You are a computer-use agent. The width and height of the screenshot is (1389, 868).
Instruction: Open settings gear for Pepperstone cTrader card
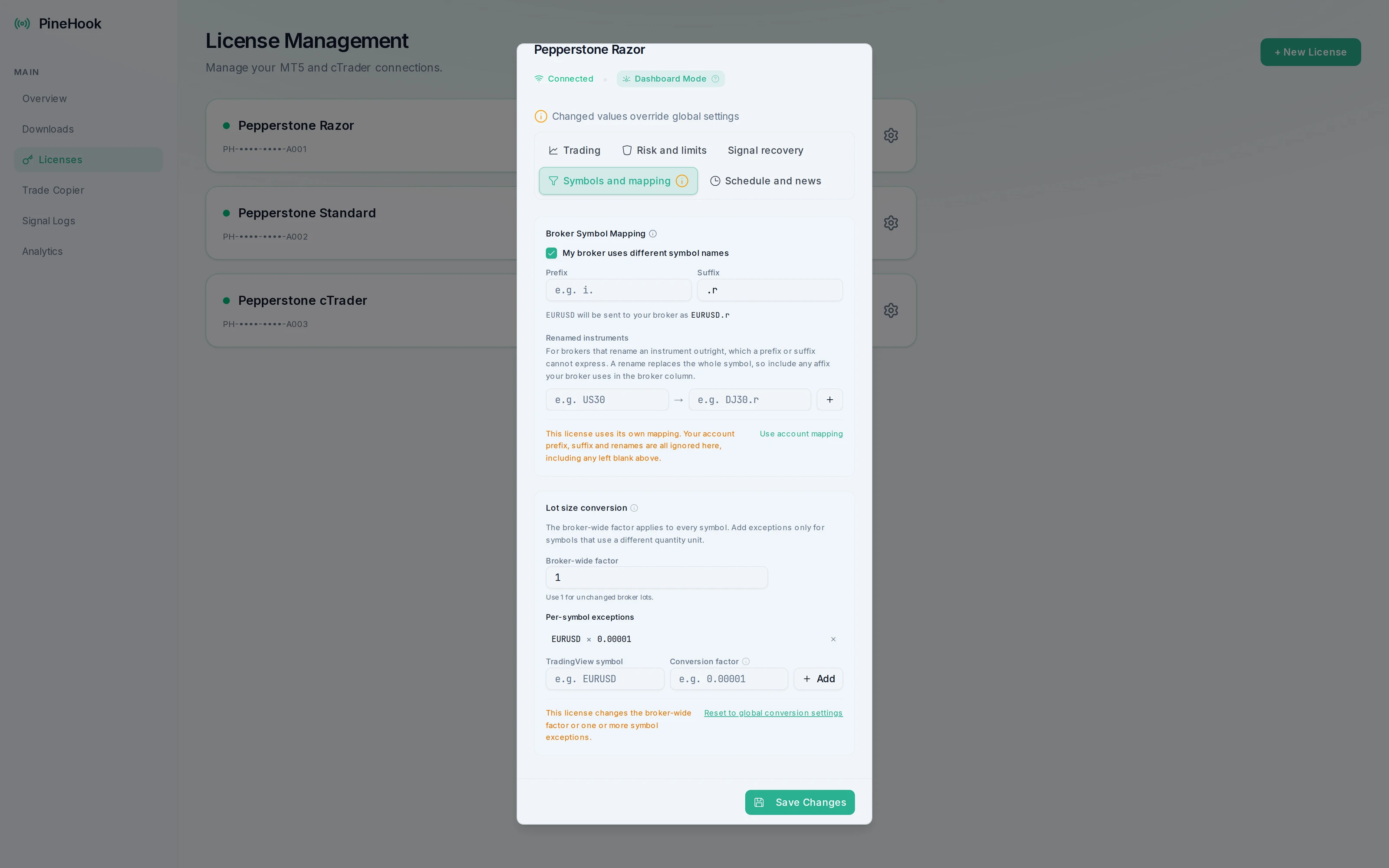coord(891,311)
